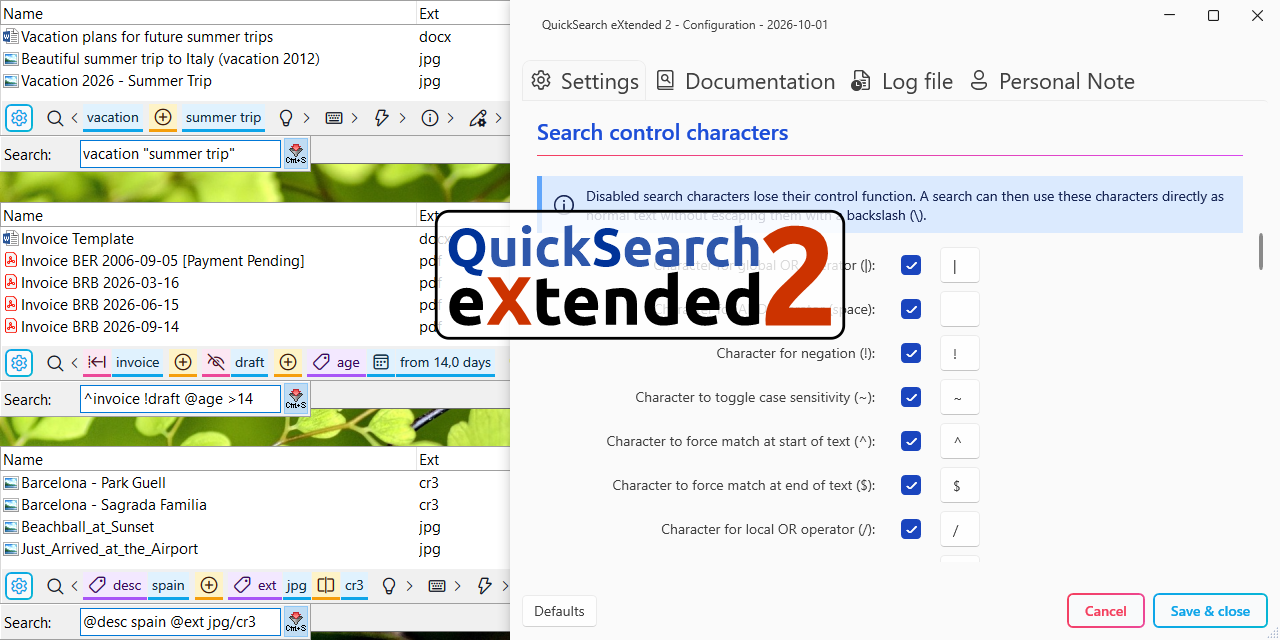Open gear settings in invoice search toolbar
Viewport: 1280px width, 640px height.
click(x=20, y=363)
